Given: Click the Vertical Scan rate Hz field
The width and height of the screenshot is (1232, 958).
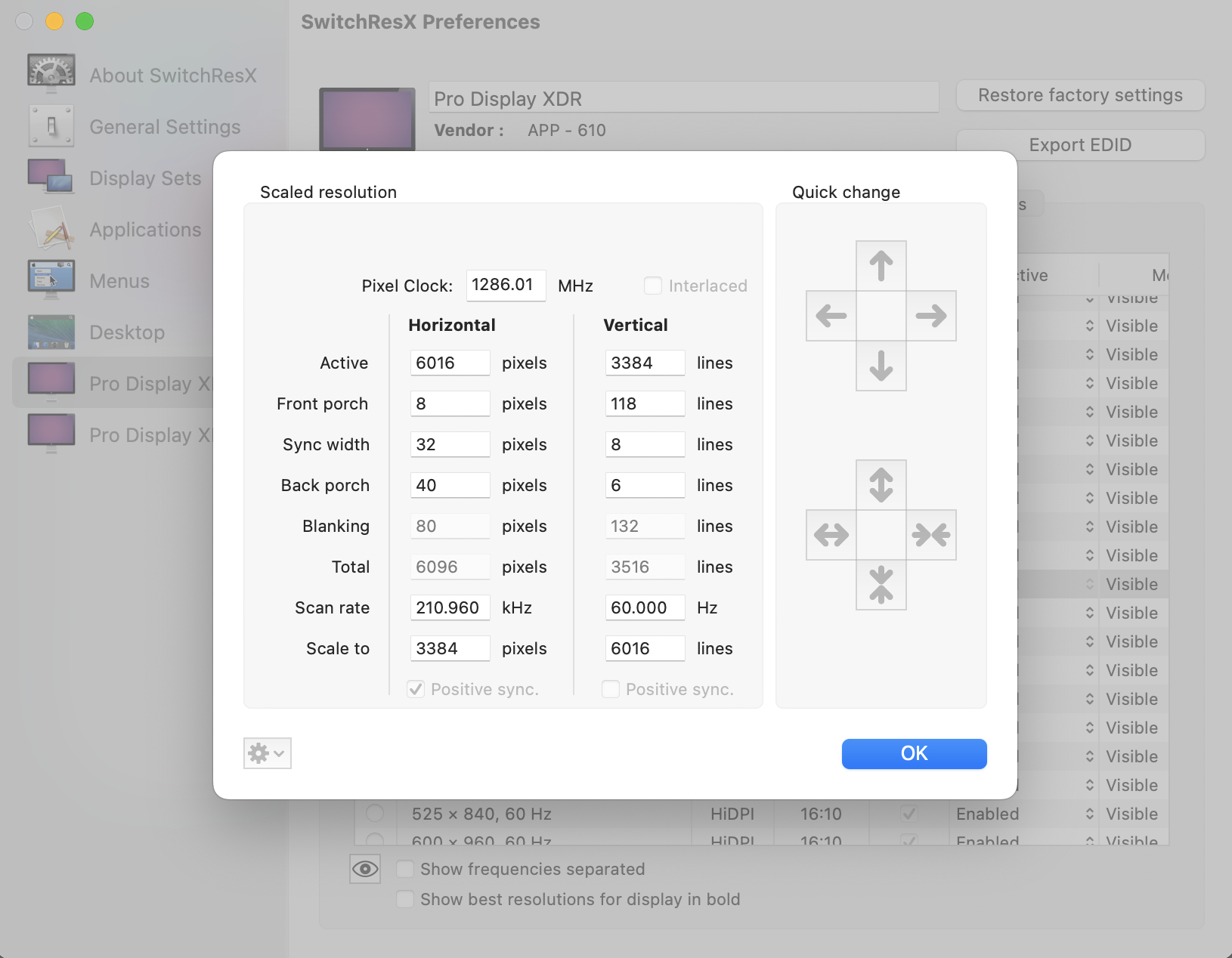Looking at the screenshot, I should pos(645,607).
